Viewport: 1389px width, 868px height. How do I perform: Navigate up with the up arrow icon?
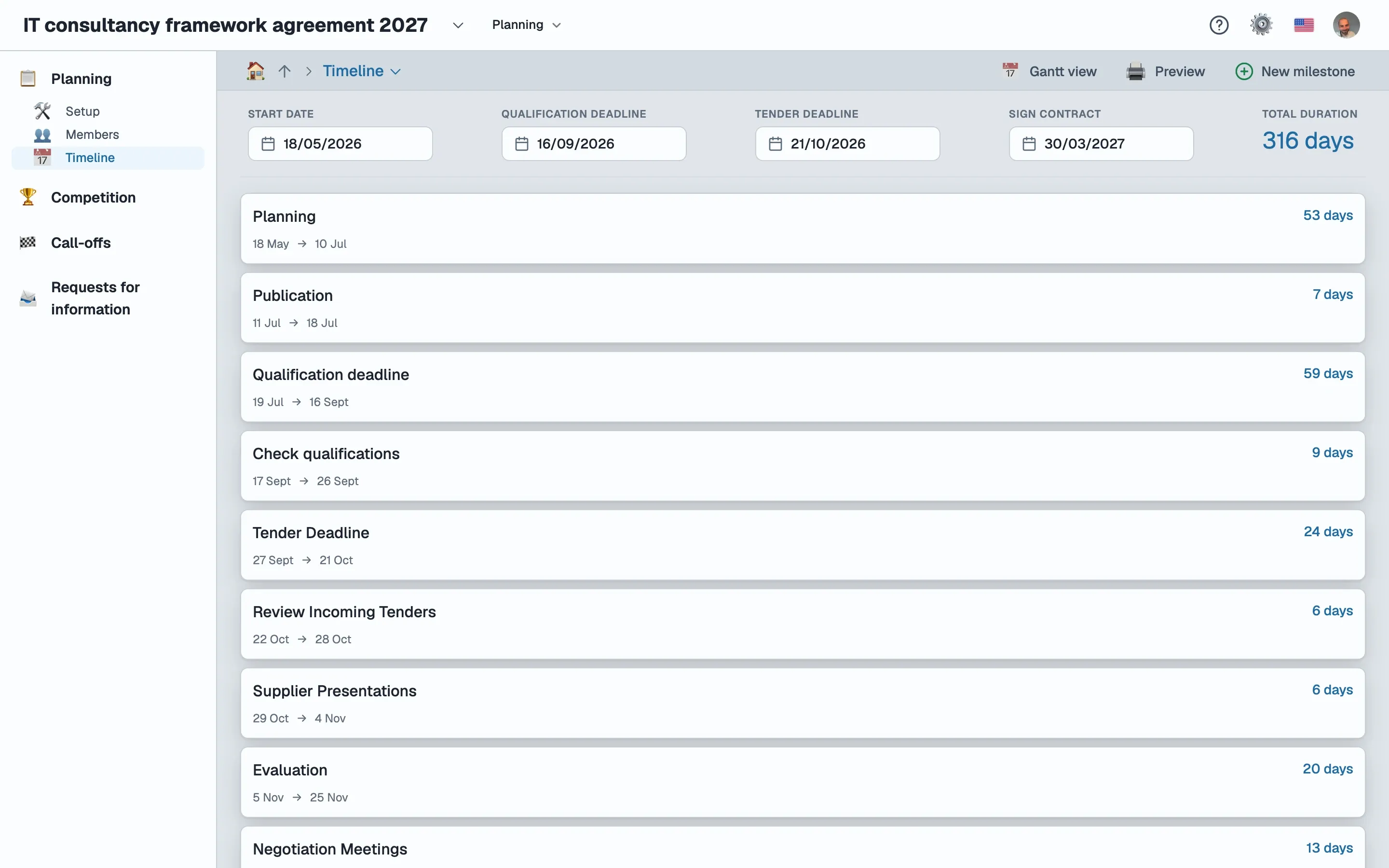pyautogui.click(x=284, y=71)
